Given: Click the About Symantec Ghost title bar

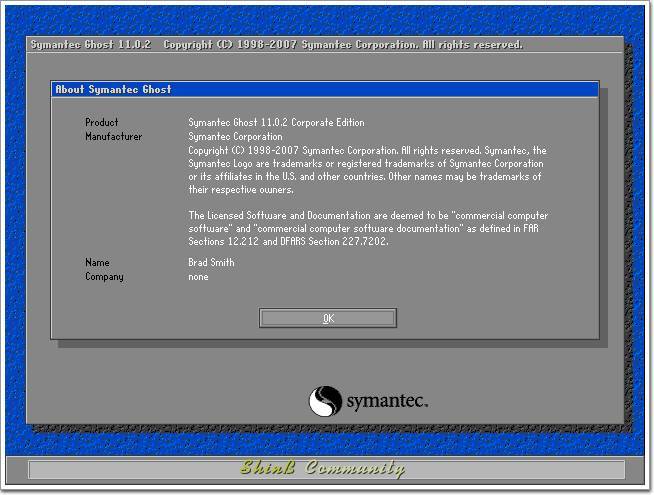Looking at the screenshot, I should [325, 89].
